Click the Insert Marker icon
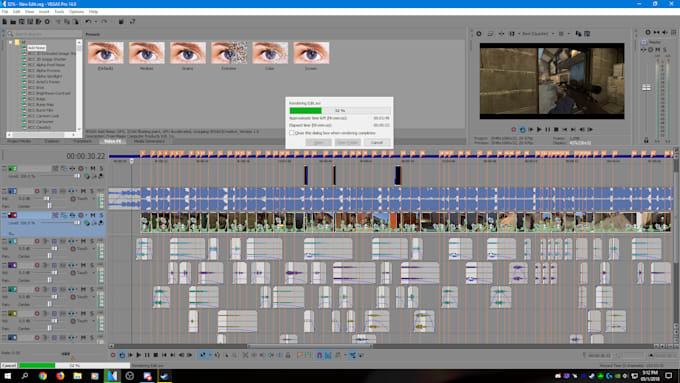 tap(300, 355)
